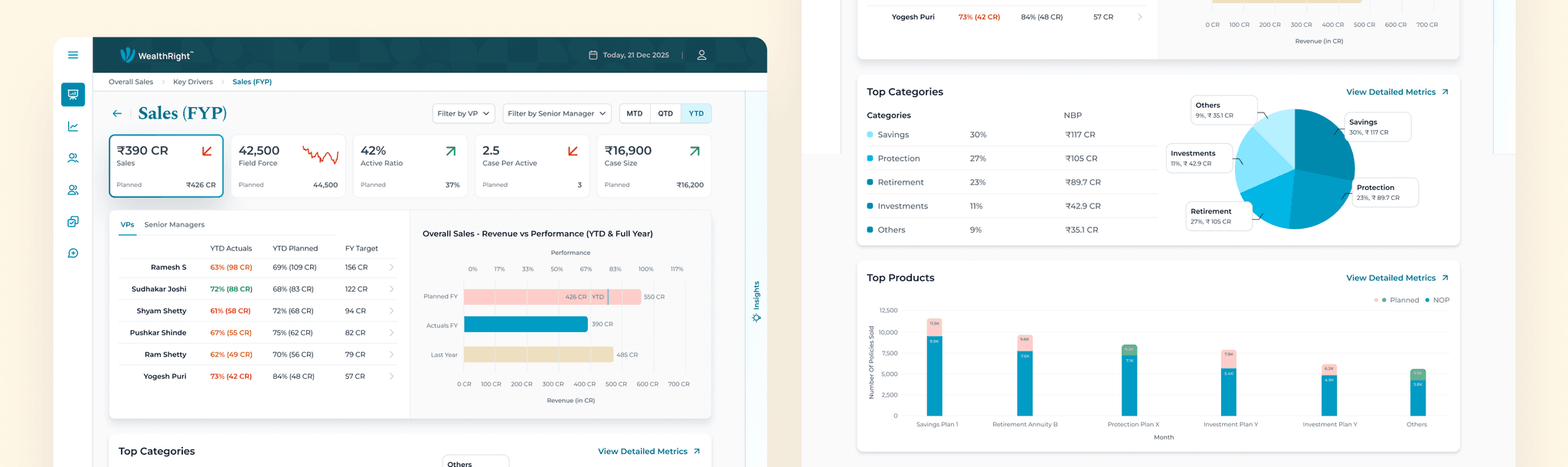The height and width of the screenshot is (467, 1568).
Task: Click the Retirement Annuity B bar in Top Products
Action: [1024, 376]
